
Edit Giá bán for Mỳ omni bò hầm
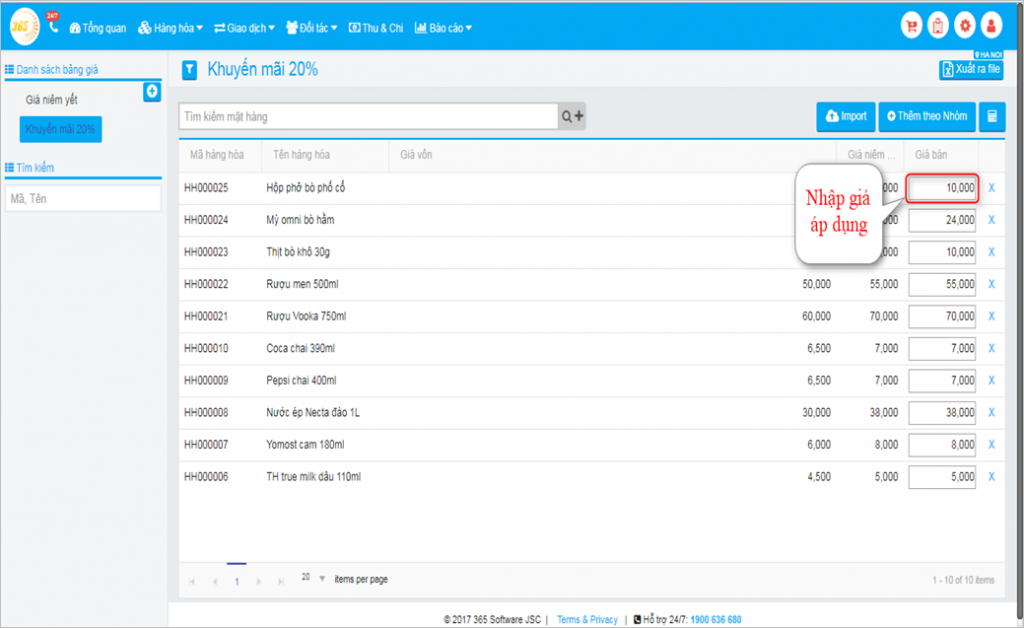click(x=942, y=220)
